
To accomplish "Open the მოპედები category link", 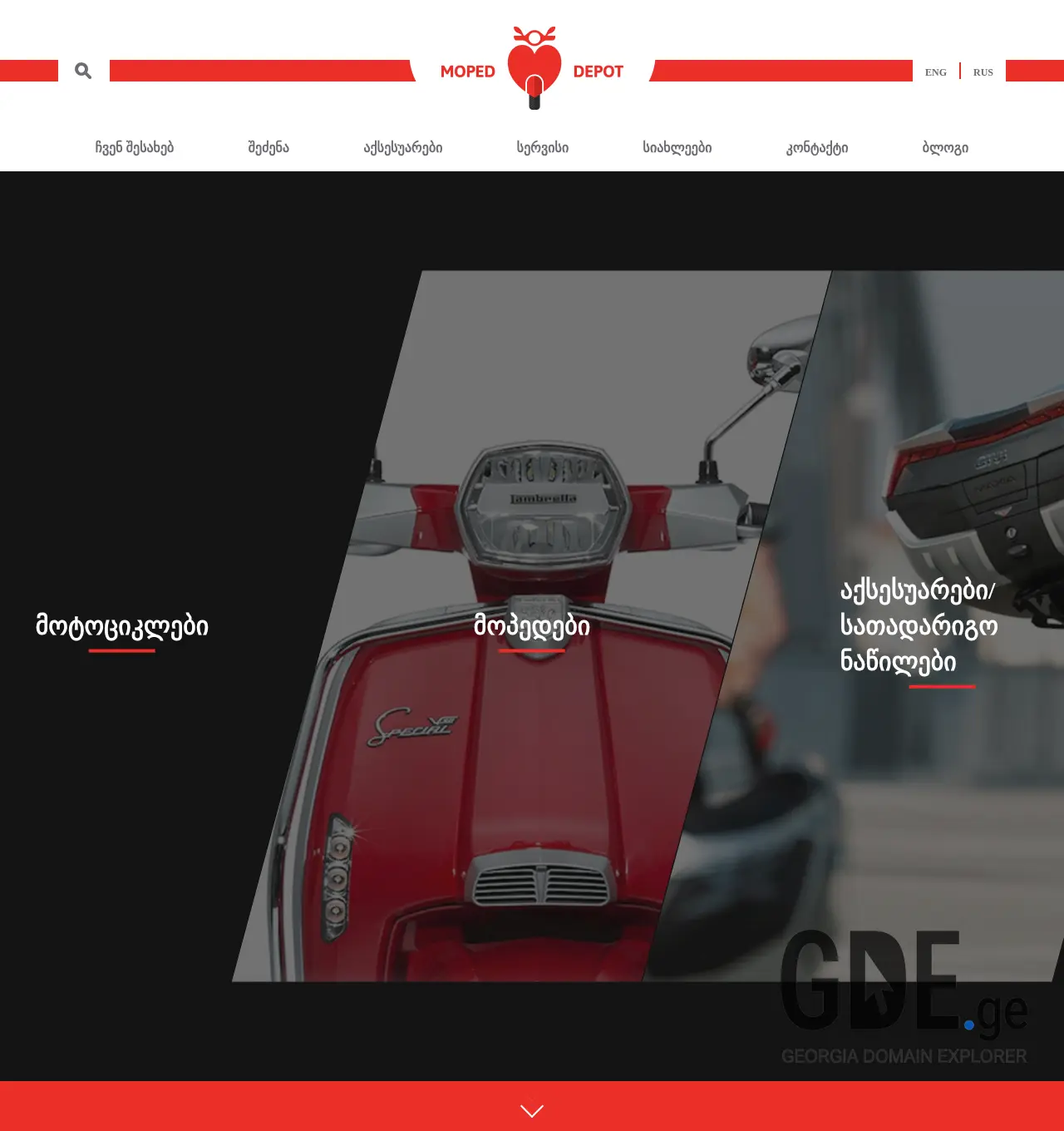I will coord(531,626).
